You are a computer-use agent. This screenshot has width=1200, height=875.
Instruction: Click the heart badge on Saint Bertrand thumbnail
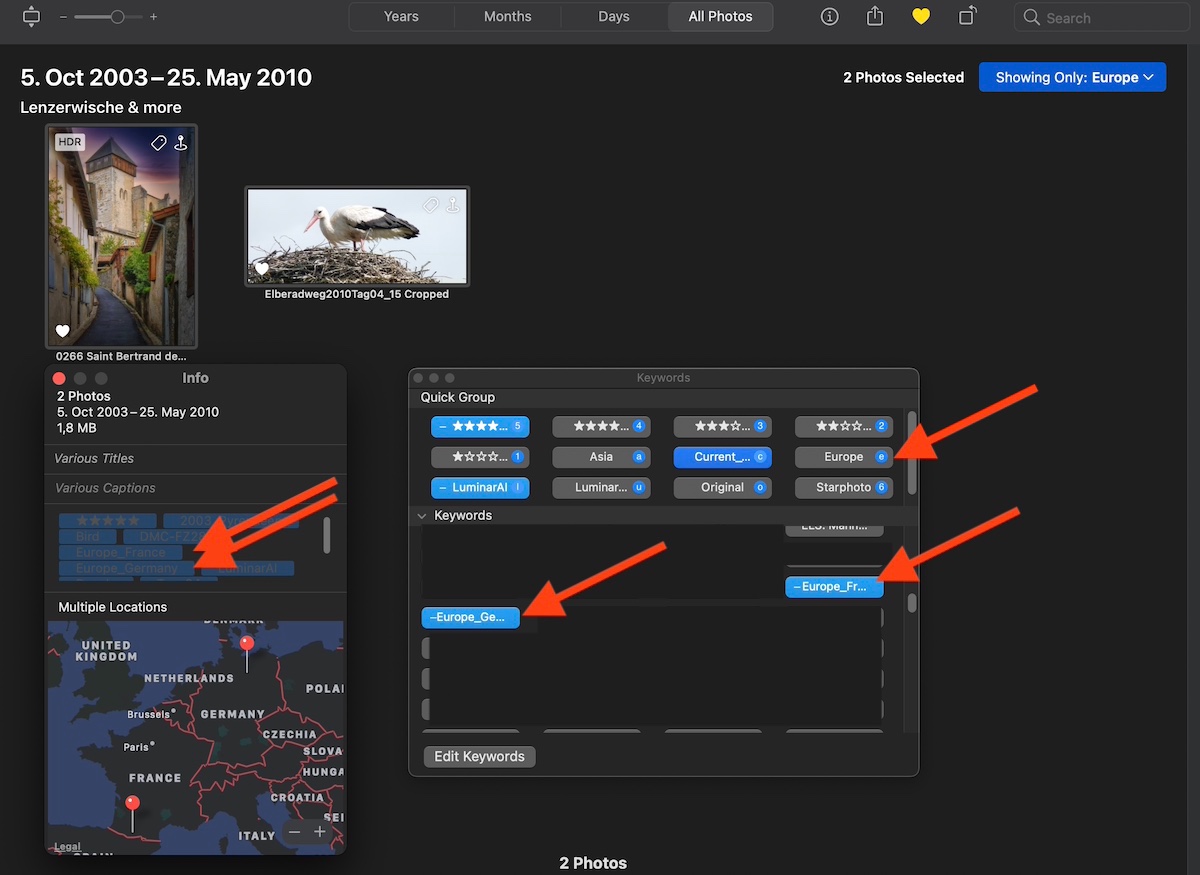click(x=63, y=331)
